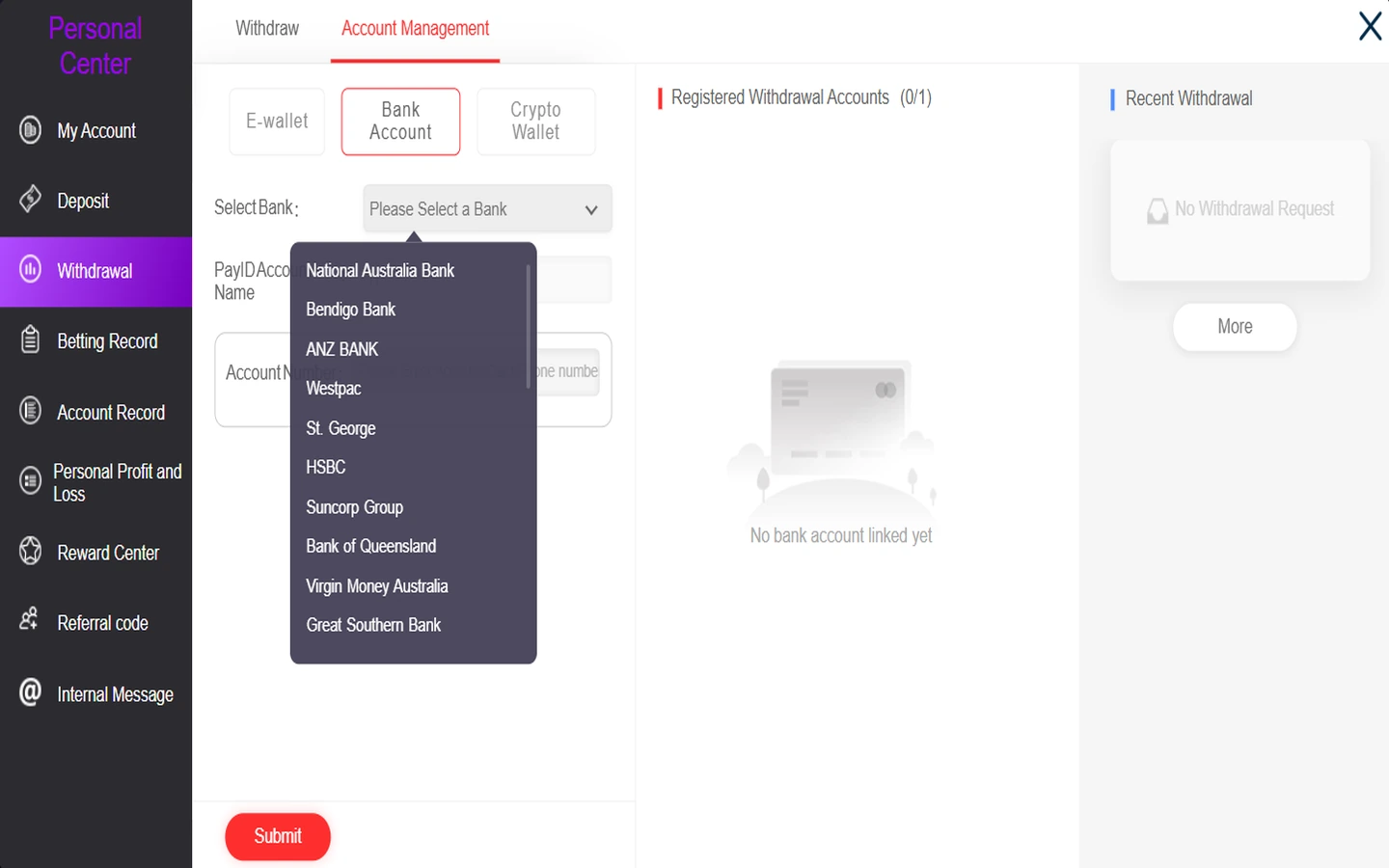This screenshot has height=868, width=1389.
Task: Click the My Account sidebar icon
Action: coord(30,129)
